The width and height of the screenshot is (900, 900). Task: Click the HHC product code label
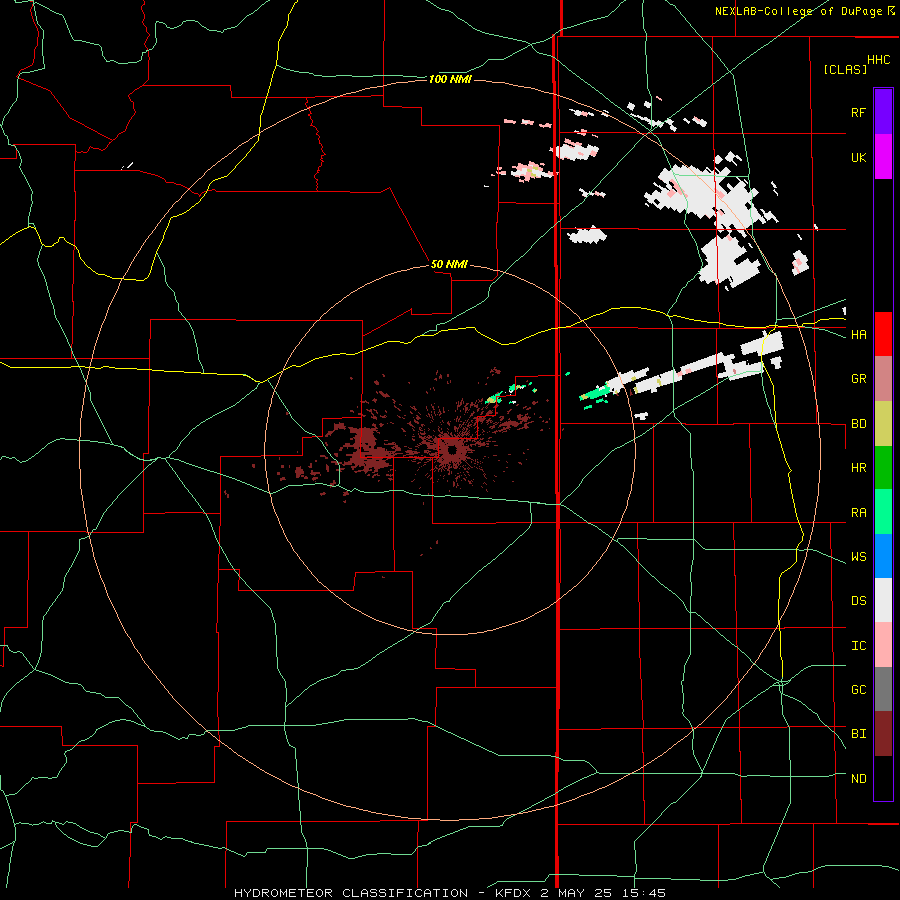tap(878, 60)
